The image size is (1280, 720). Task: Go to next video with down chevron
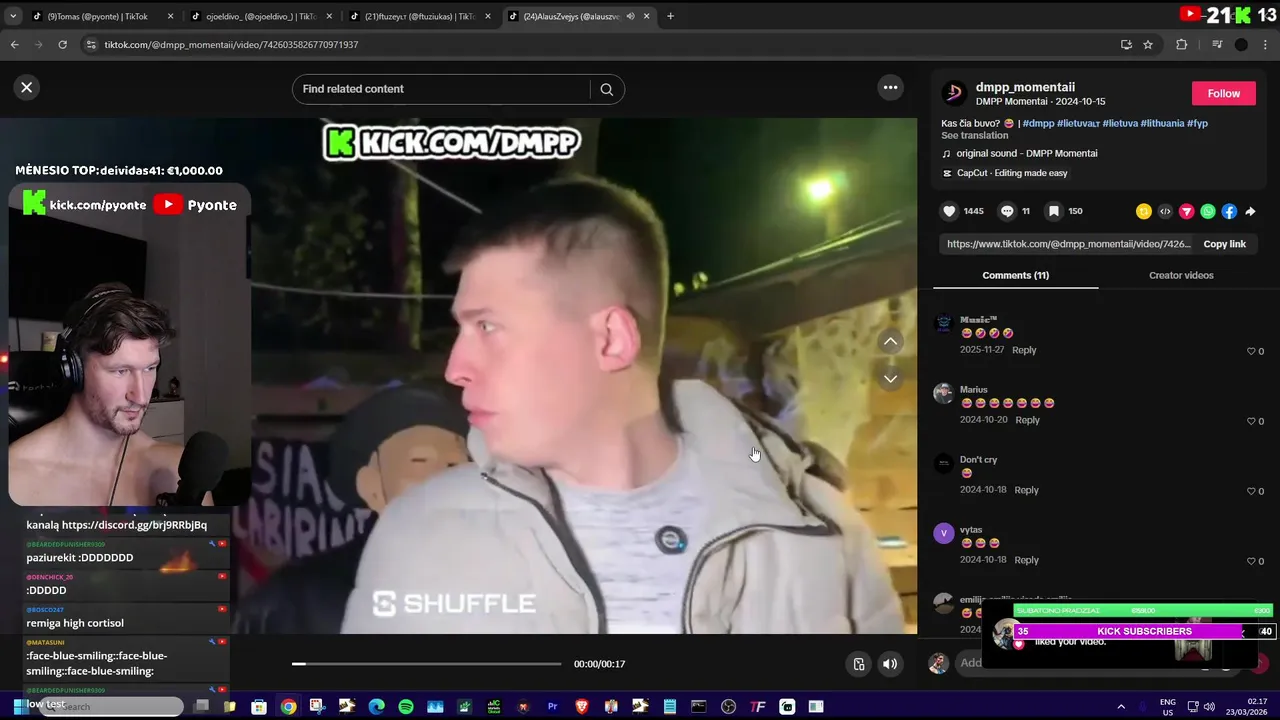(890, 379)
